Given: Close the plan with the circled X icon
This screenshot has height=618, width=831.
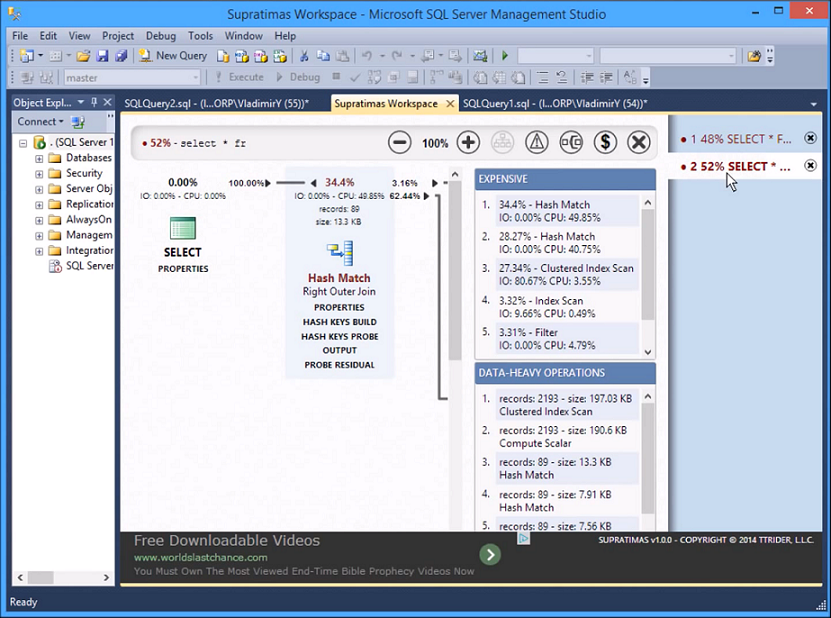Looking at the screenshot, I should click(x=639, y=143).
